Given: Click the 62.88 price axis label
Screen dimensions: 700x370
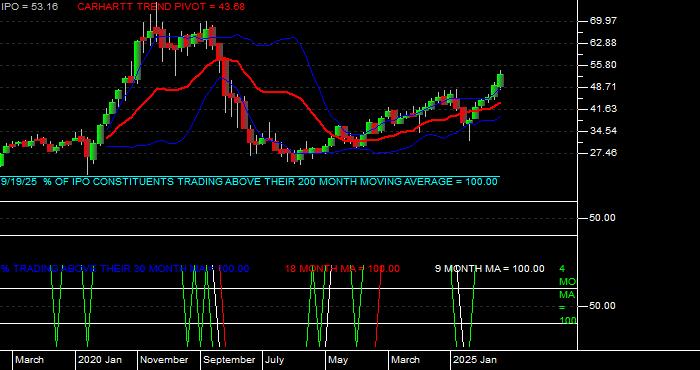Looking at the screenshot, I should (x=604, y=43).
